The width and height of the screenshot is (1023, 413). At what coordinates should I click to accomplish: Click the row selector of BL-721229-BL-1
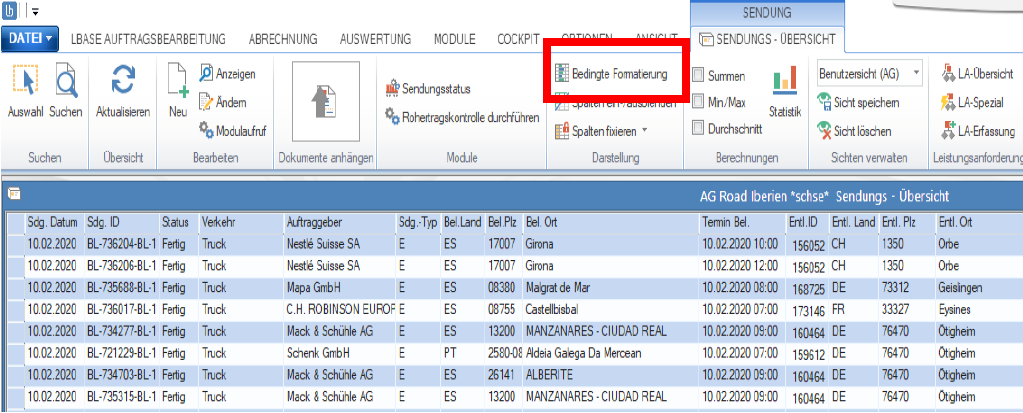pyautogui.click(x=16, y=353)
